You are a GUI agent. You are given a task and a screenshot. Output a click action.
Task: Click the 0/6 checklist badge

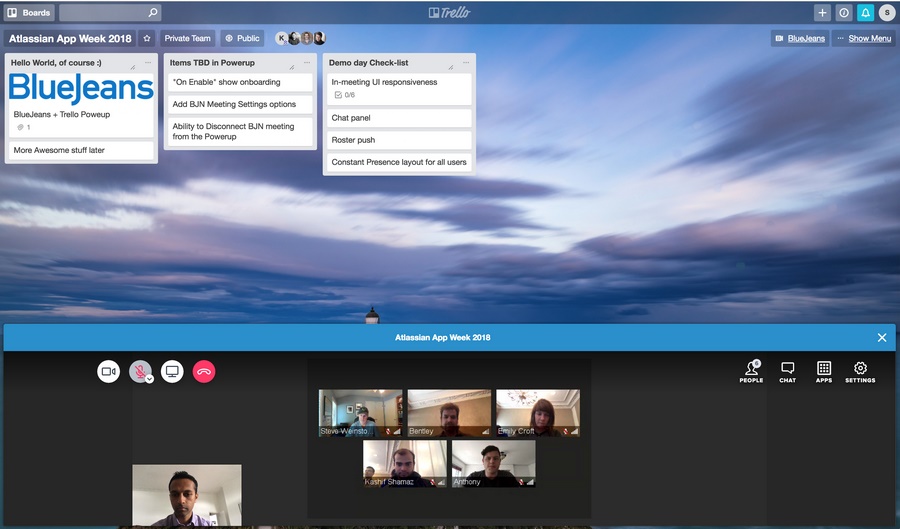[345, 95]
